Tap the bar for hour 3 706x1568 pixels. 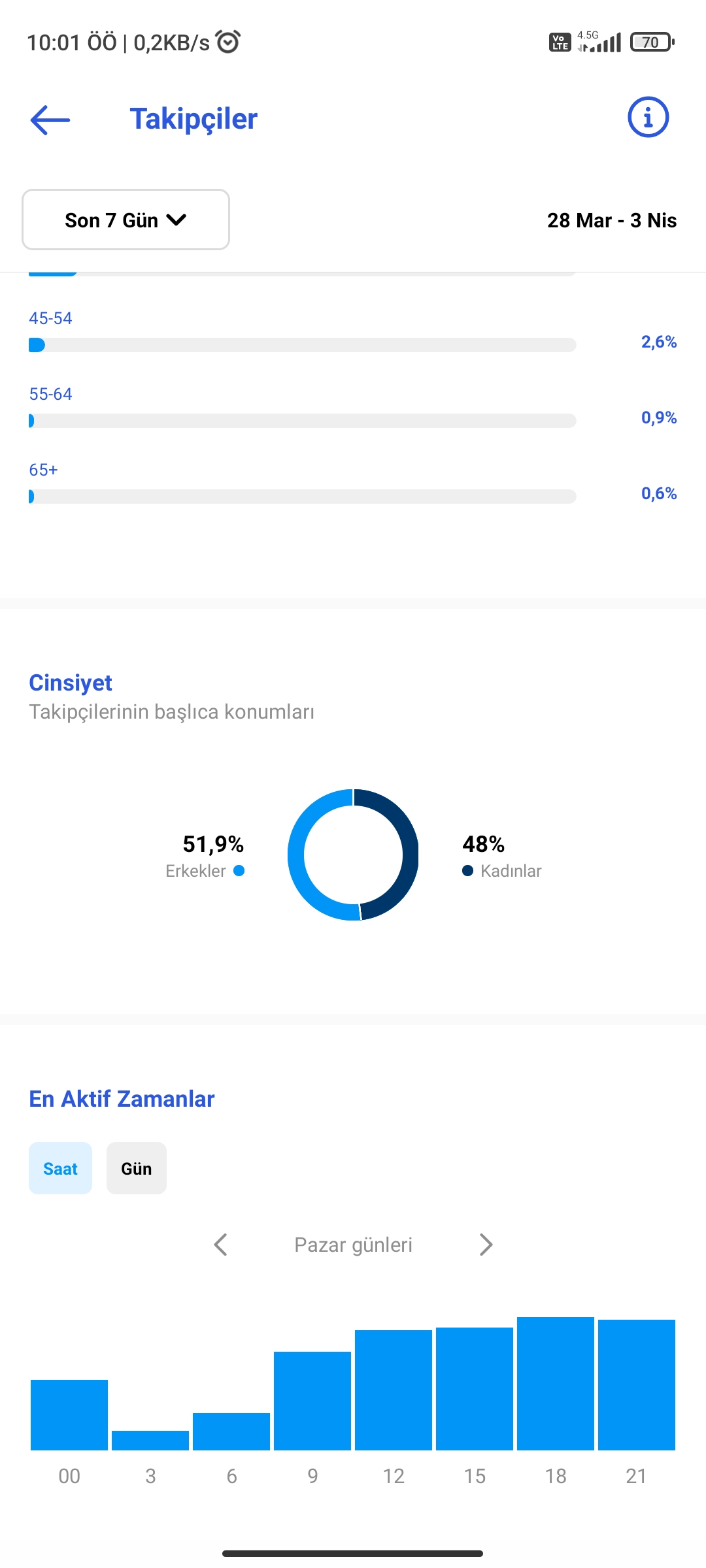click(x=150, y=1441)
